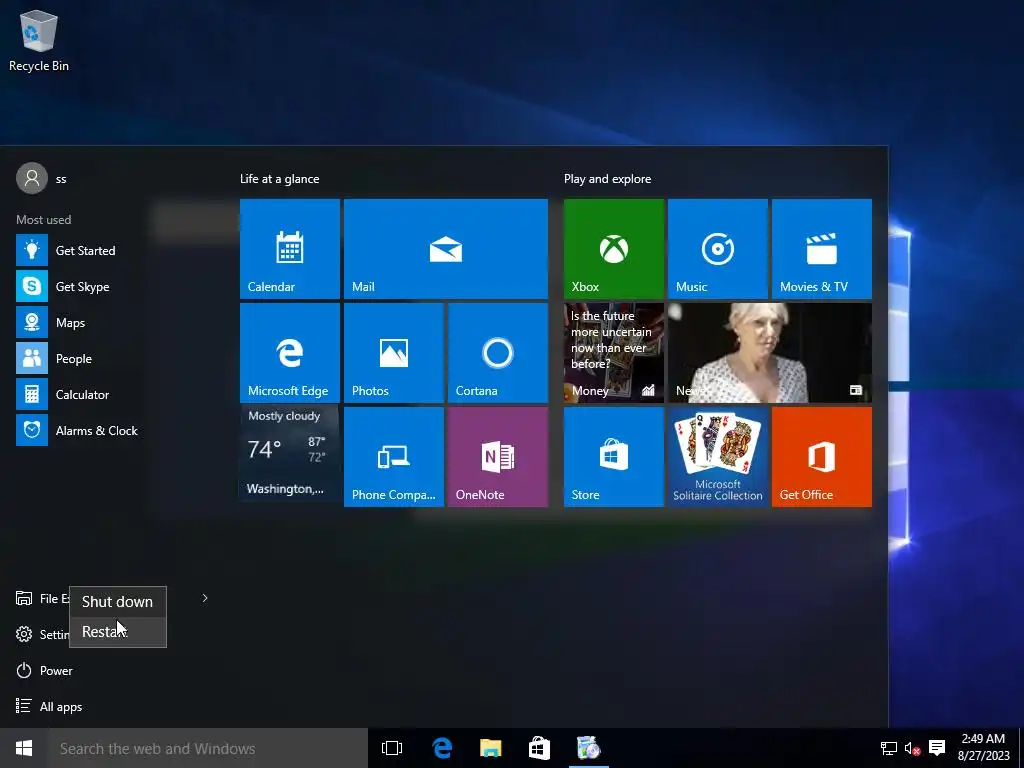Image resolution: width=1024 pixels, height=768 pixels.
Task: Open network icon in system tray
Action: pyautogui.click(x=888, y=748)
